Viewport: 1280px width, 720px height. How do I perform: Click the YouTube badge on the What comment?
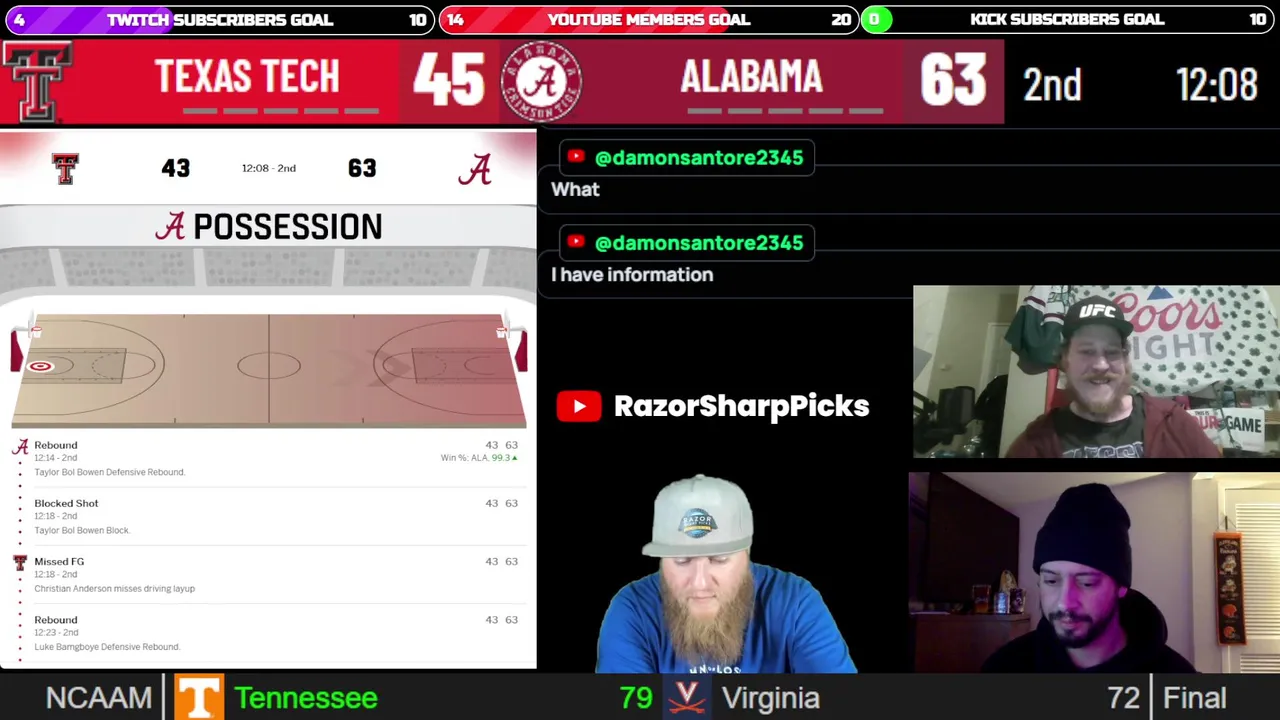[x=575, y=157]
